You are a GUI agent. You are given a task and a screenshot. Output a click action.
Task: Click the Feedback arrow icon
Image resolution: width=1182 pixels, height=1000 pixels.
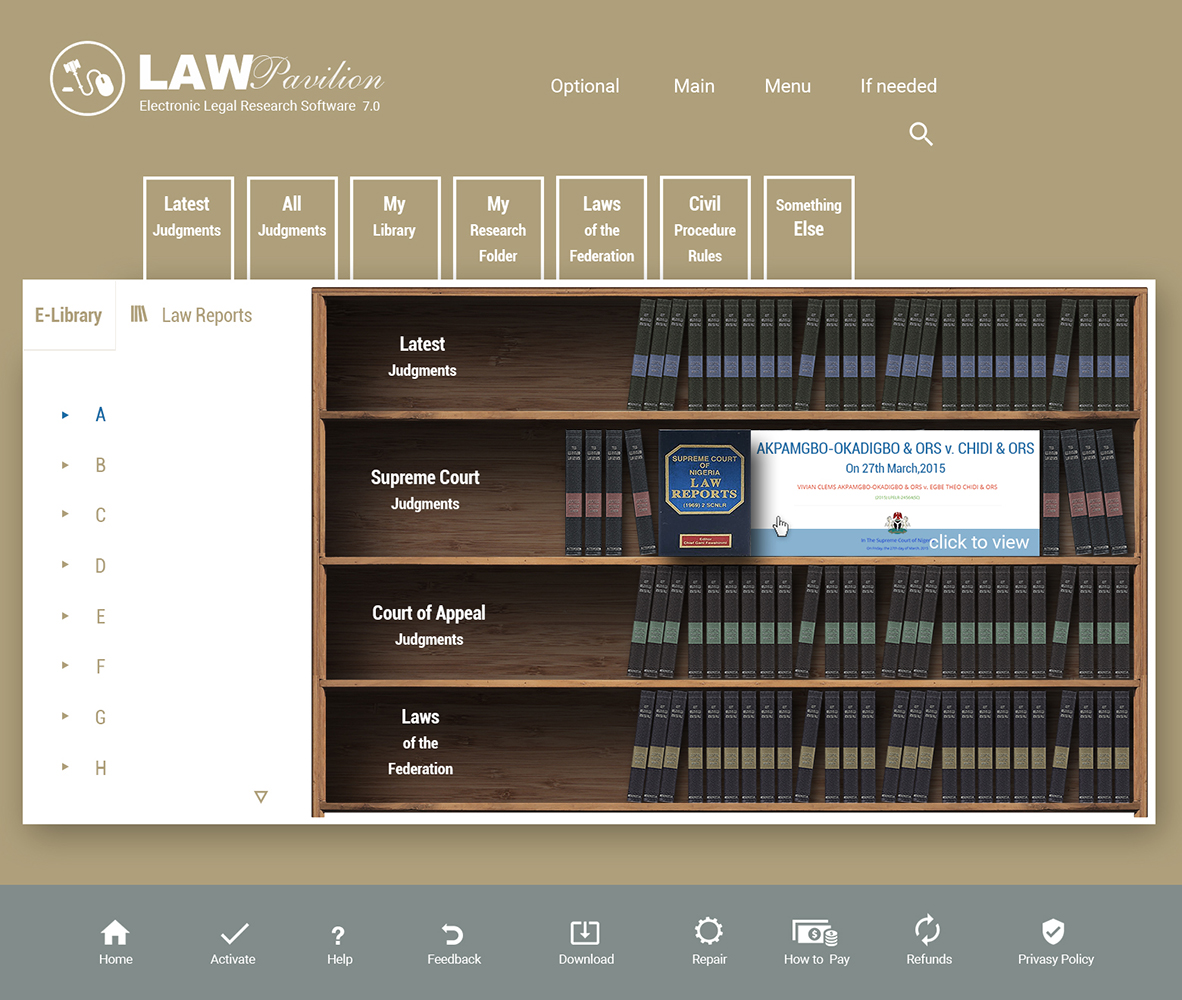(x=453, y=934)
